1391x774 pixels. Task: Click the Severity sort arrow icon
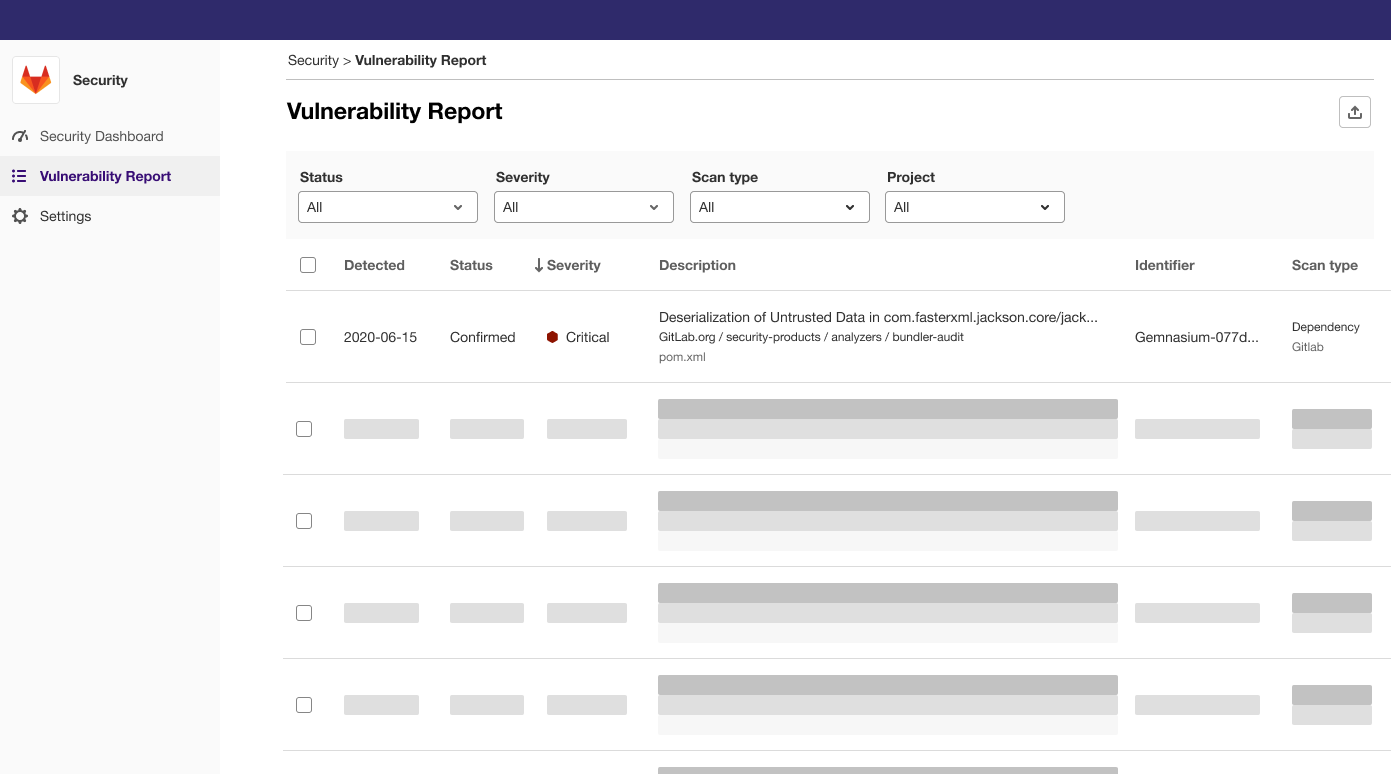click(x=538, y=265)
